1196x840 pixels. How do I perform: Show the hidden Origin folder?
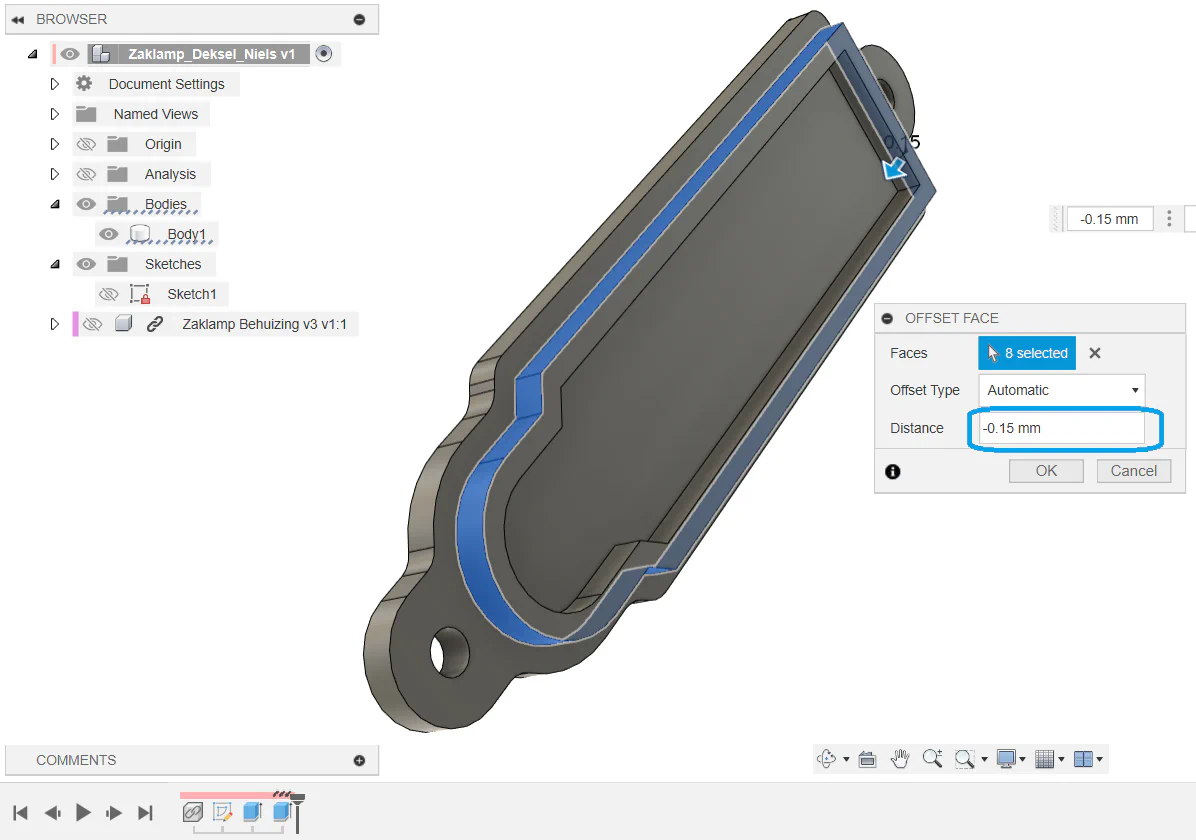click(86, 143)
